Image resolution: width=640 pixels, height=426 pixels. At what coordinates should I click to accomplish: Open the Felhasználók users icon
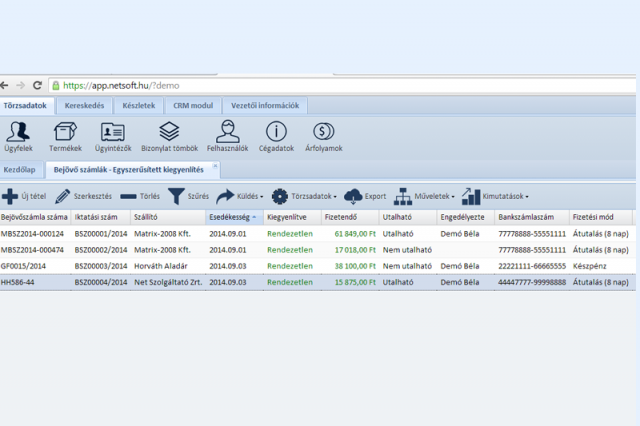(227, 134)
